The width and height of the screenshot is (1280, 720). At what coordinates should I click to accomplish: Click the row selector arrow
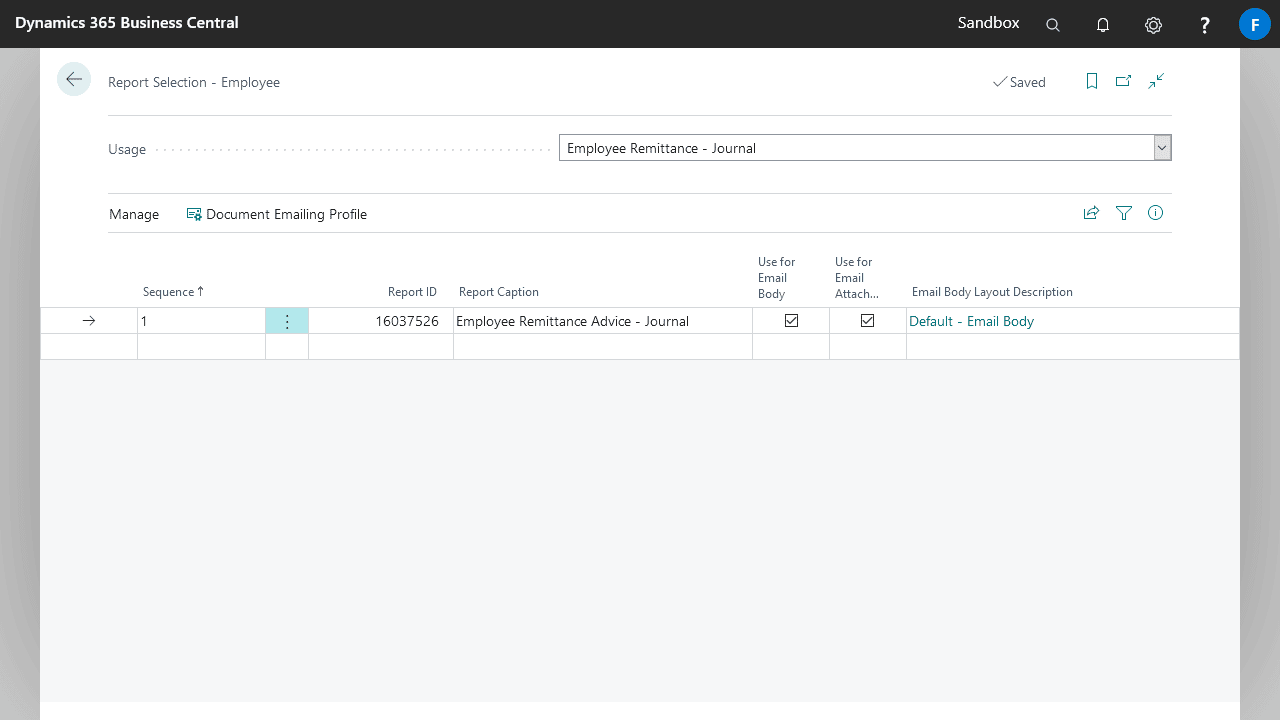[89, 321]
